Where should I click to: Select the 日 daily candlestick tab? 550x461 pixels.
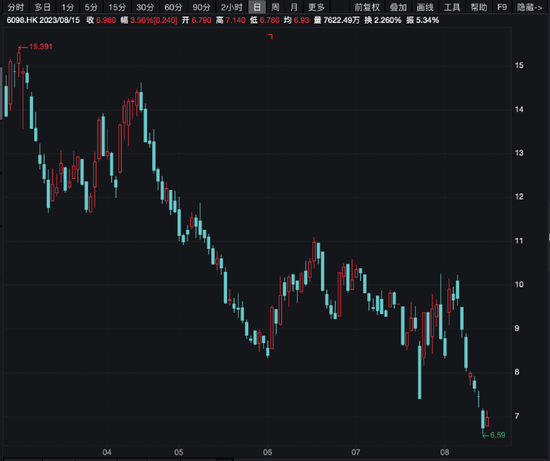click(257, 7)
